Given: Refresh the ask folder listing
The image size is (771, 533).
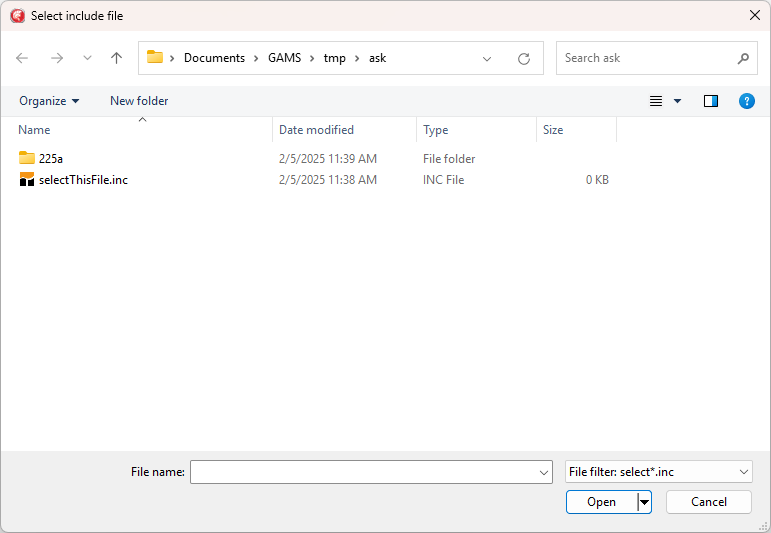Looking at the screenshot, I should tap(523, 58).
